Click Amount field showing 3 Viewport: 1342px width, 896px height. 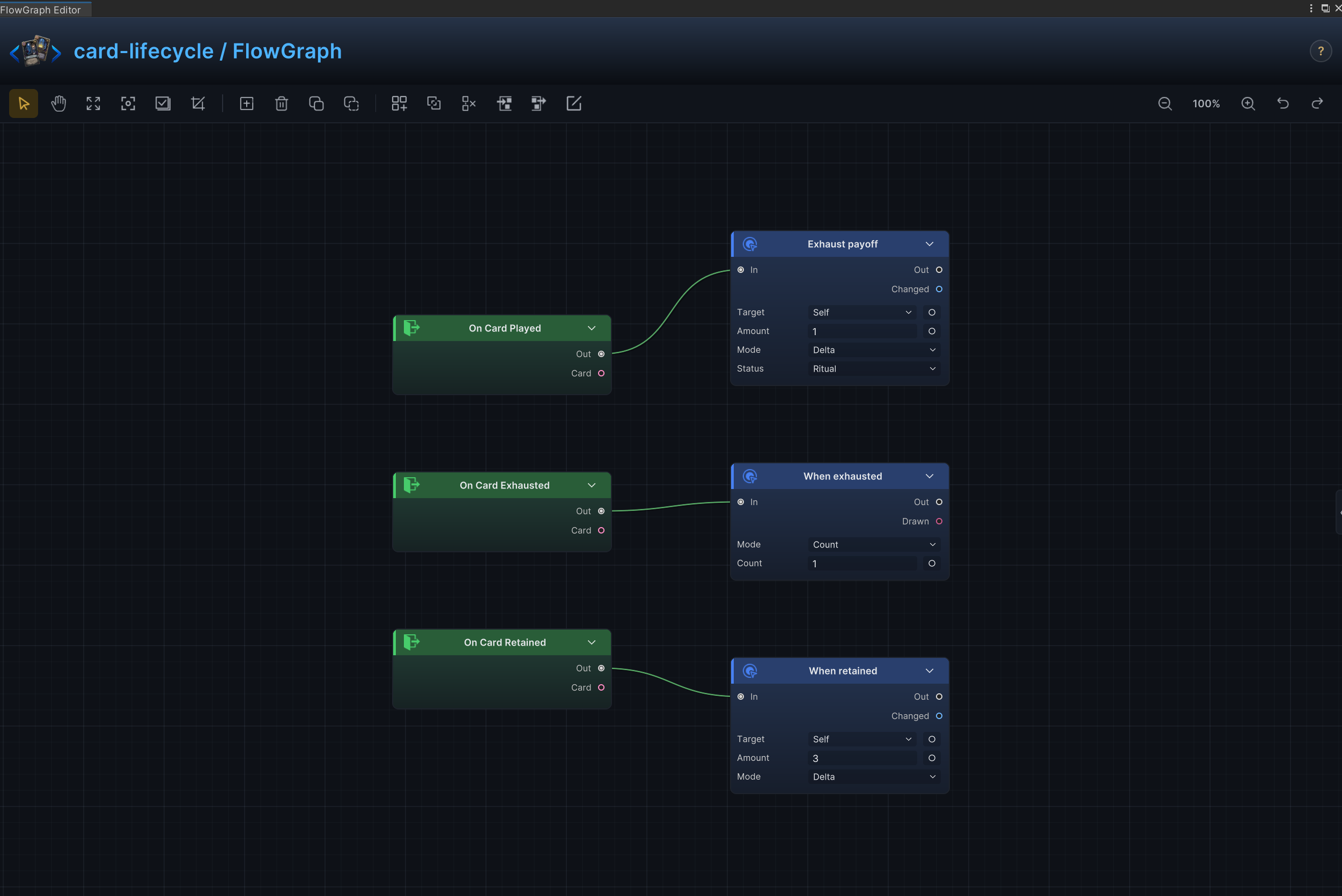tap(862, 758)
